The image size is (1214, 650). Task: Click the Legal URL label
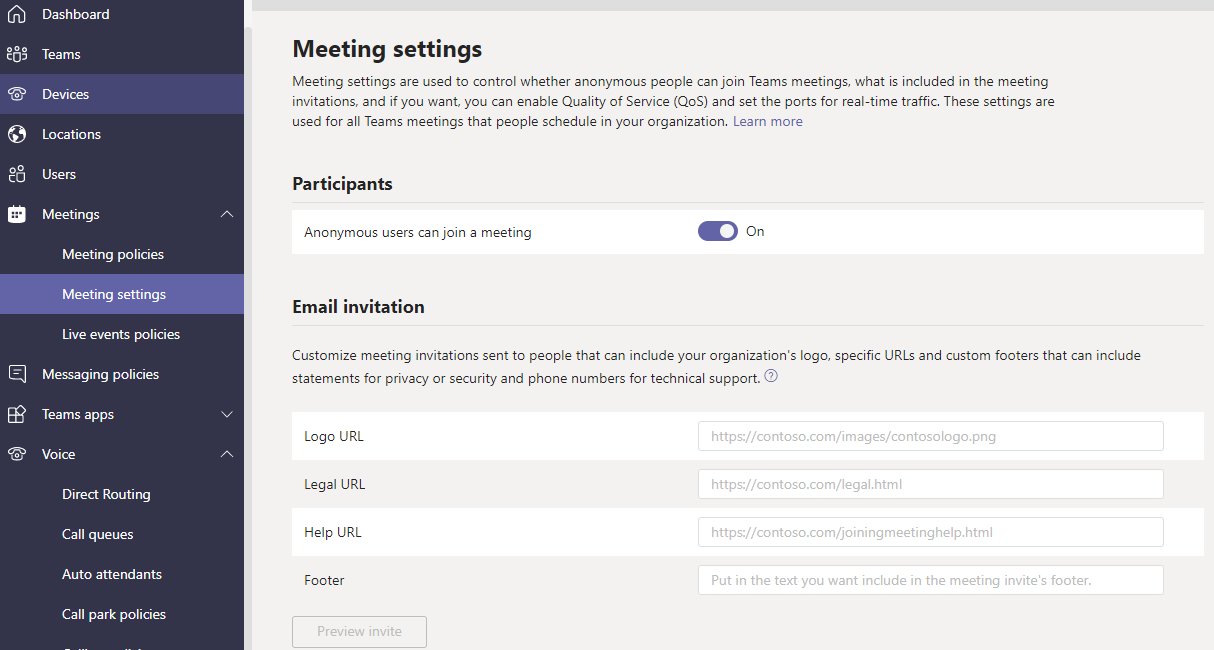[x=335, y=484]
